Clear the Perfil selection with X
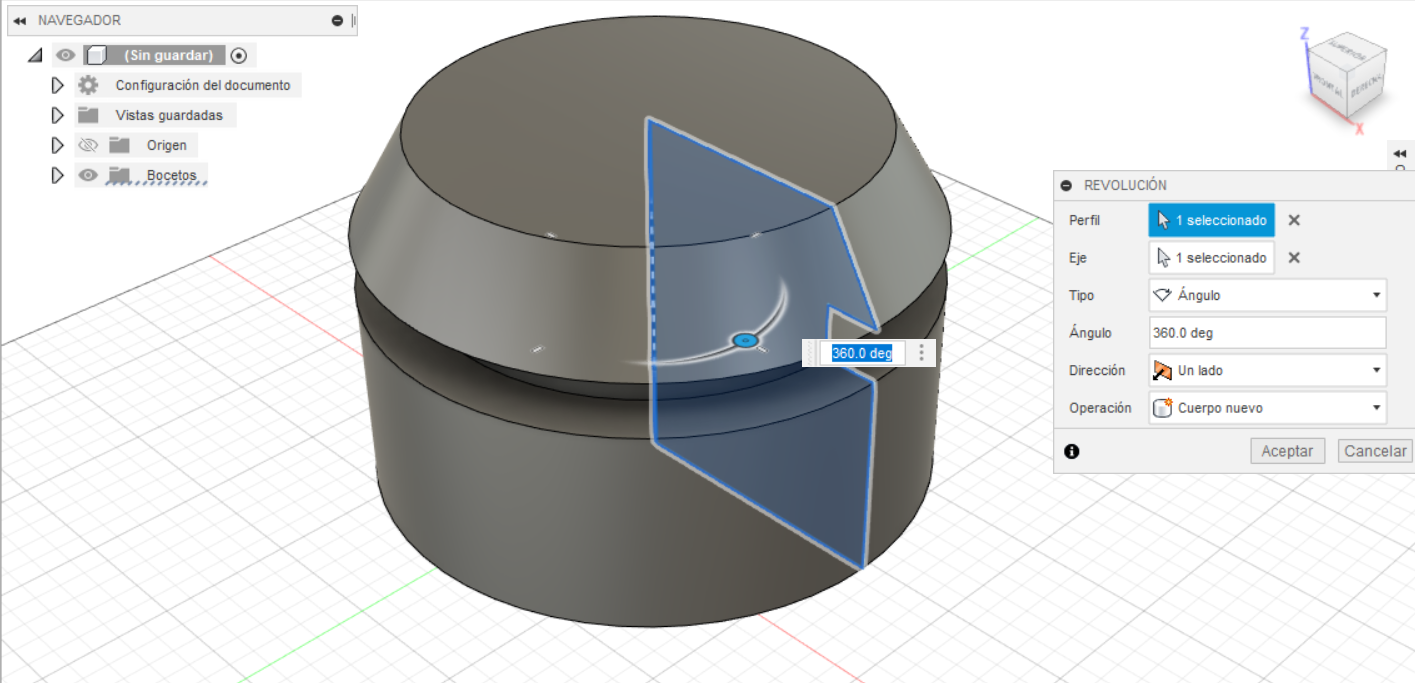The image size is (1415, 683). click(1294, 220)
